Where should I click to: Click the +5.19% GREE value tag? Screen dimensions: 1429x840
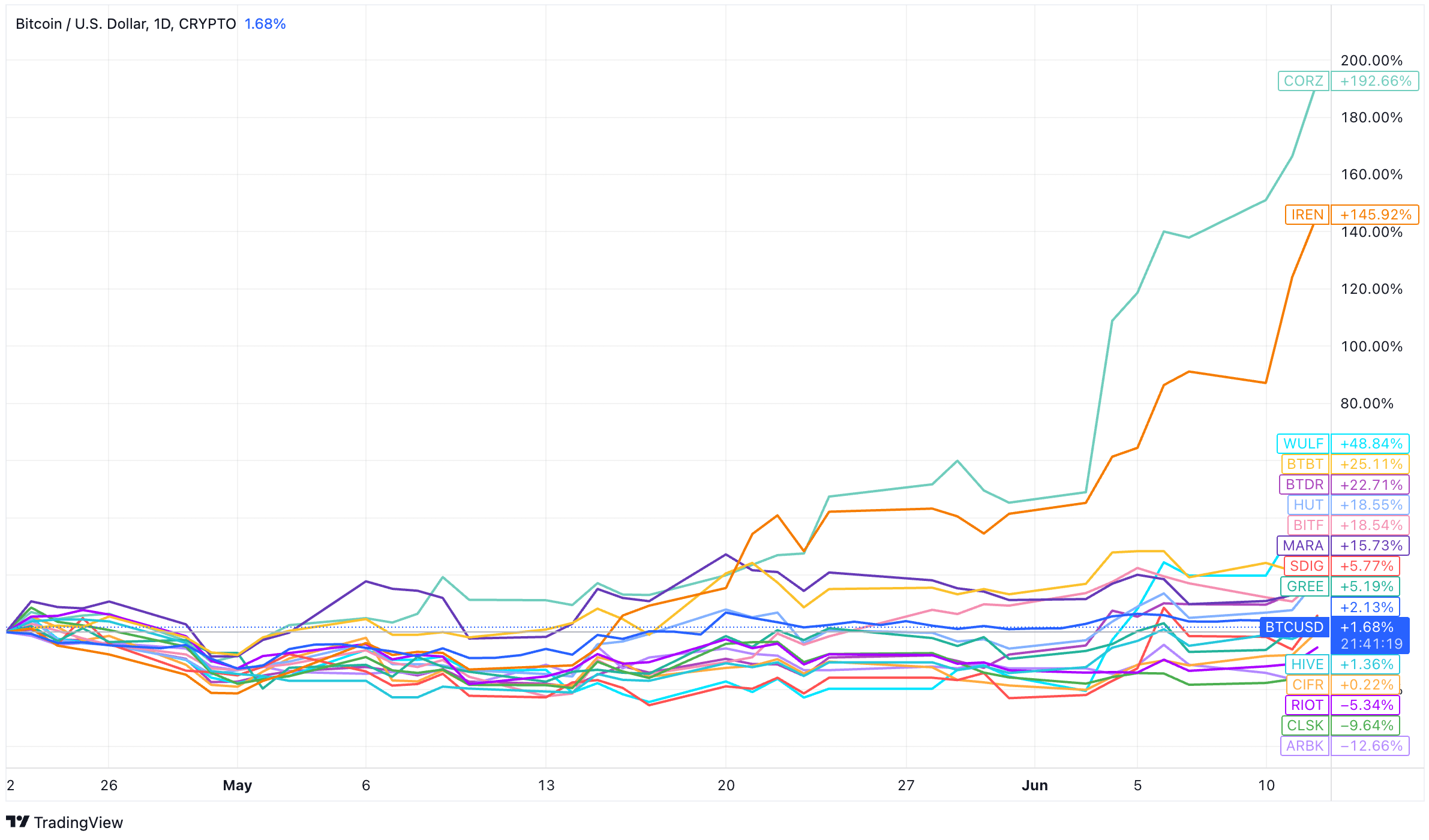[1365, 586]
